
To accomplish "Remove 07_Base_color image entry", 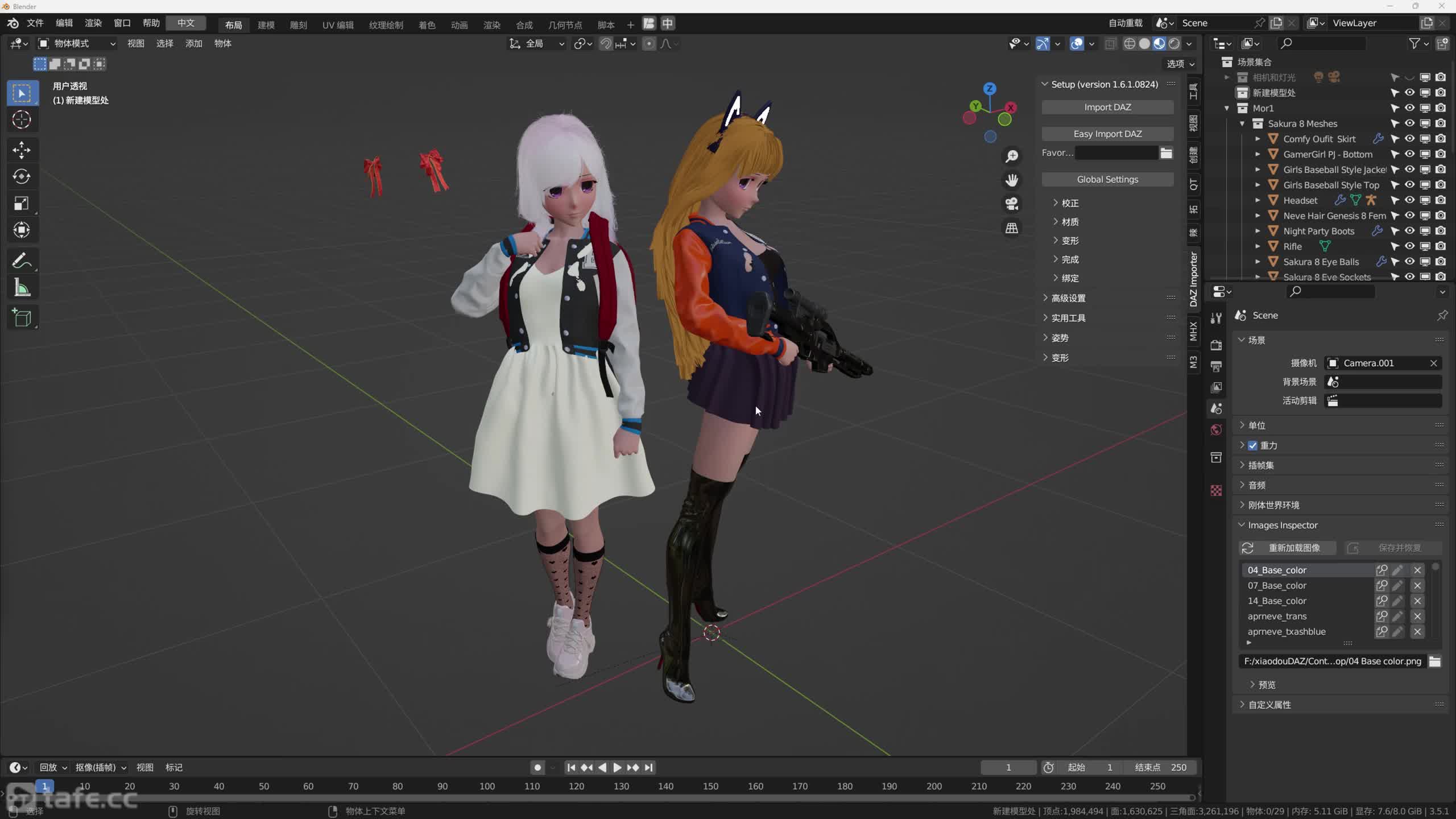I will [x=1417, y=585].
